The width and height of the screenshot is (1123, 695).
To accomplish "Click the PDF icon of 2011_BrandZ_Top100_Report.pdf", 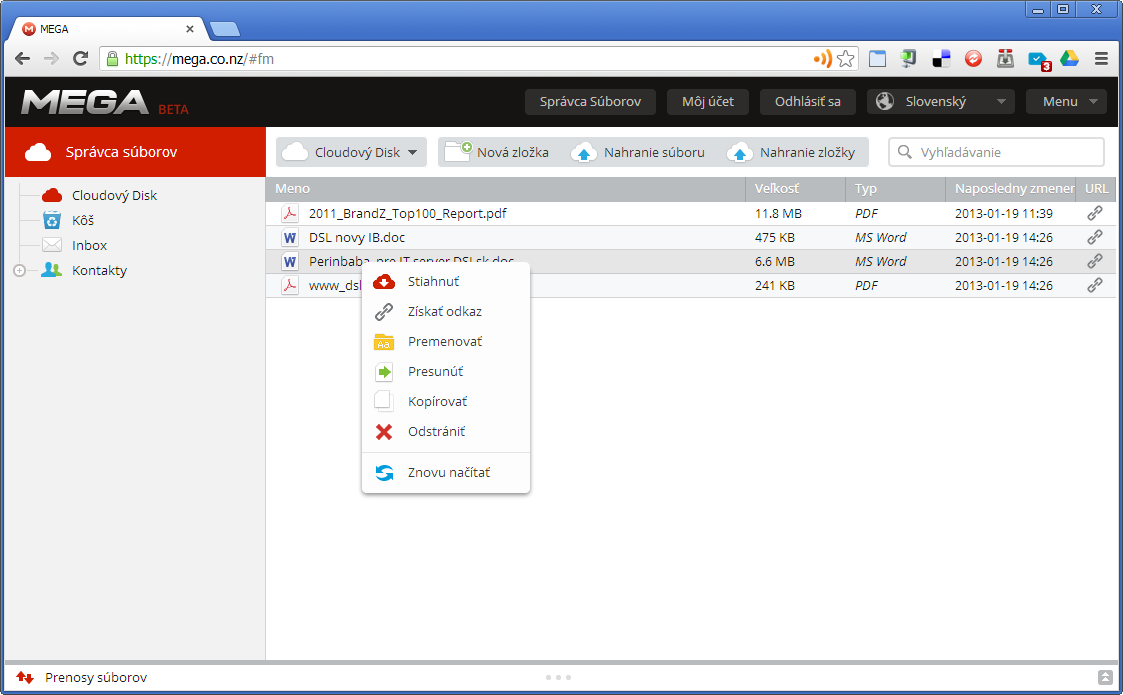I will pos(289,214).
